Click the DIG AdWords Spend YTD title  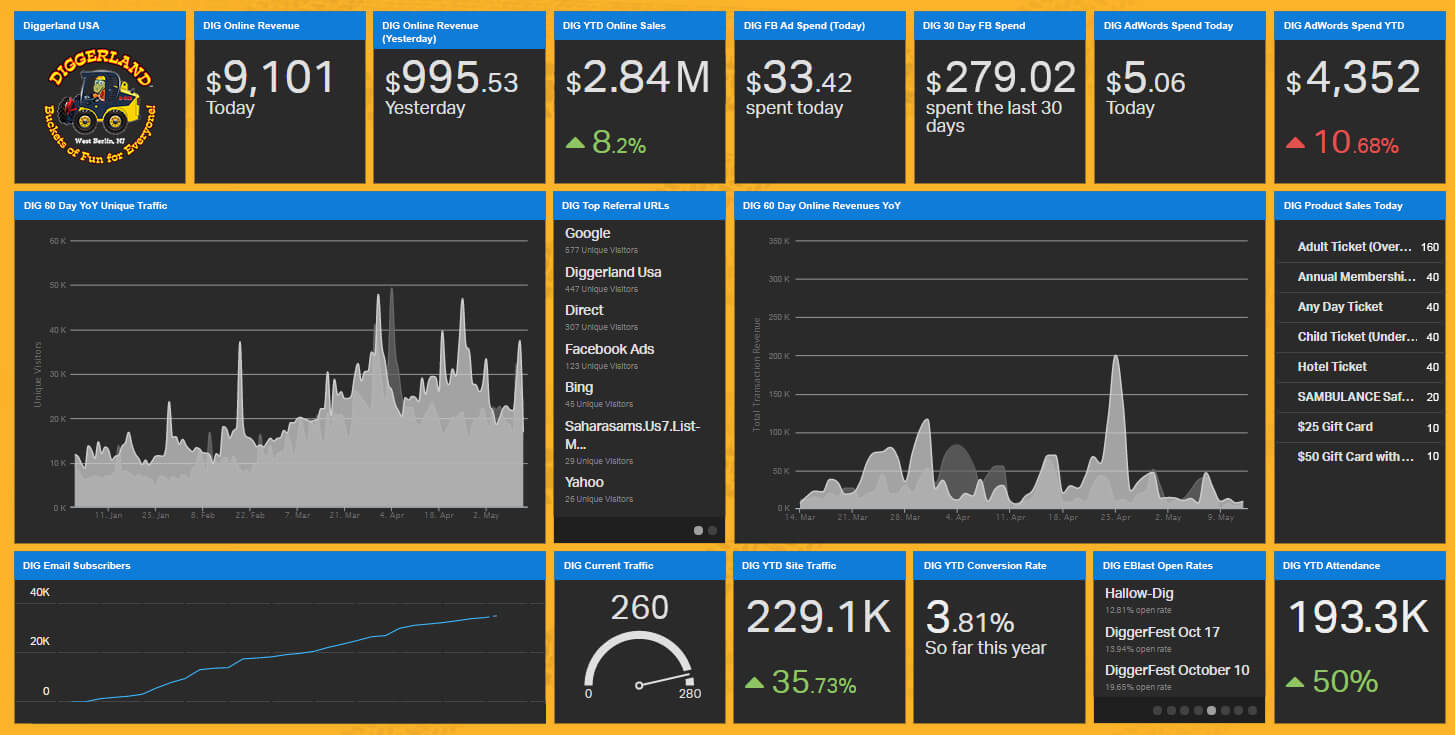(x=1345, y=26)
